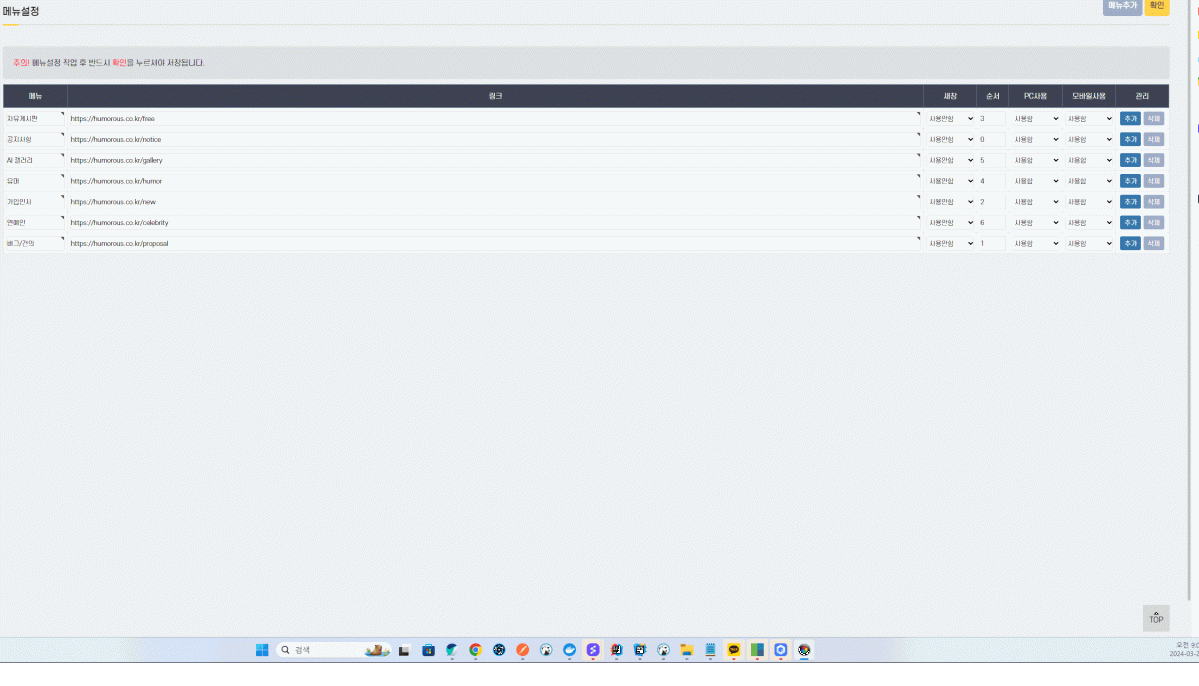The height and width of the screenshot is (686, 1199).
Task: Open 새창 dropdown in the 버그/건의 row
Action: (950, 242)
